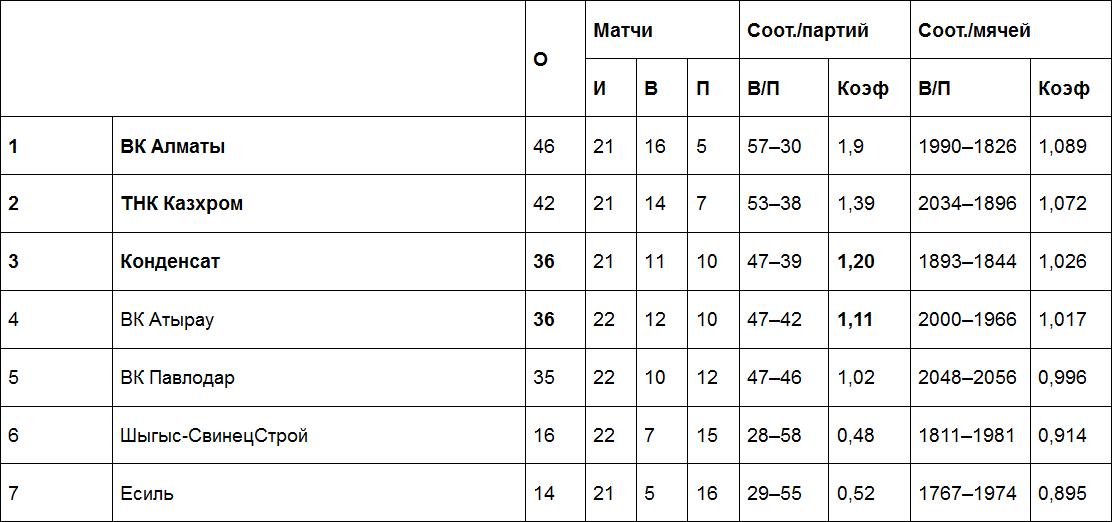Click the Соот./мячей header
This screenshot has width=1112, height=522.
(975, 30)
